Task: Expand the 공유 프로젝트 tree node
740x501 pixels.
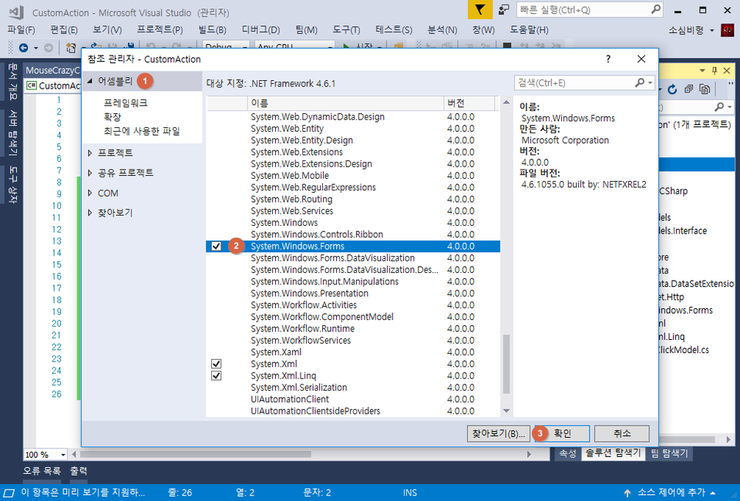Action: click(x=90, y=173)
